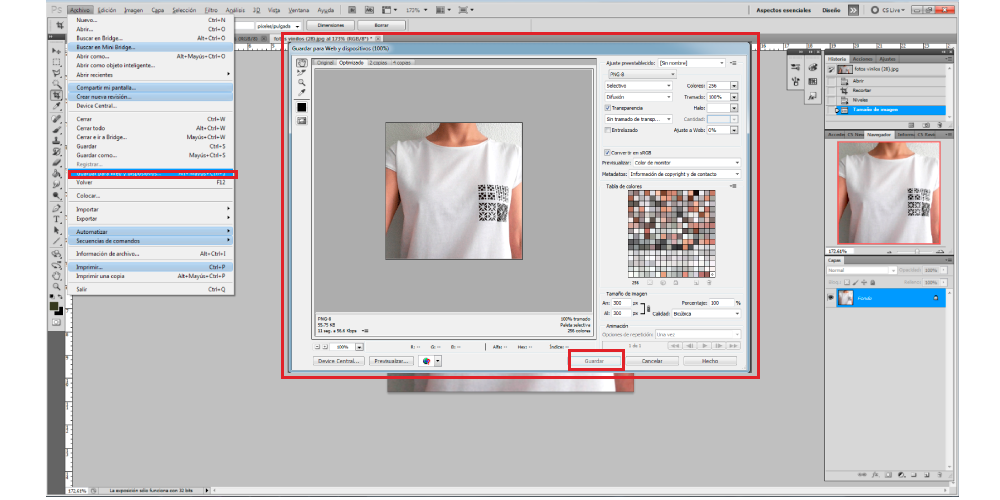
Task: Choose Guardar como in Archivo menu
Action: pos(151,155)
